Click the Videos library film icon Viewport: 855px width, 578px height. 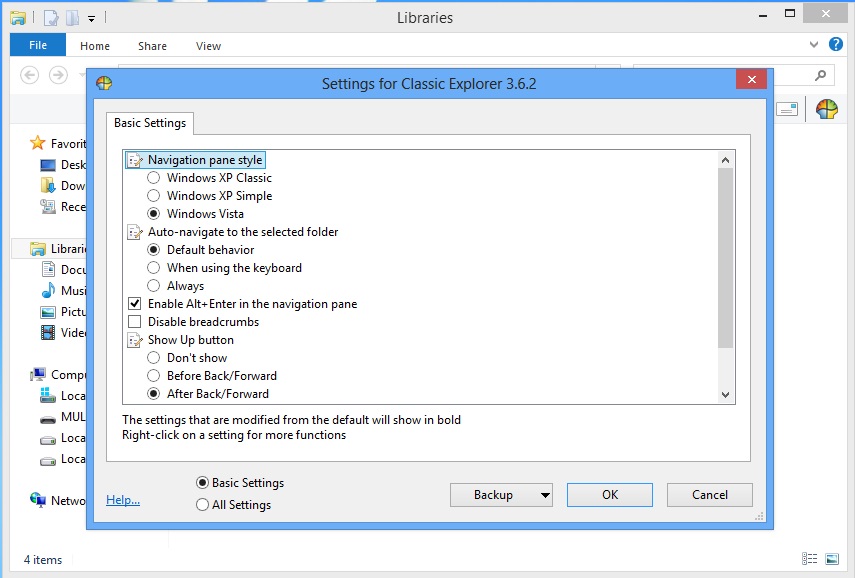48,332
